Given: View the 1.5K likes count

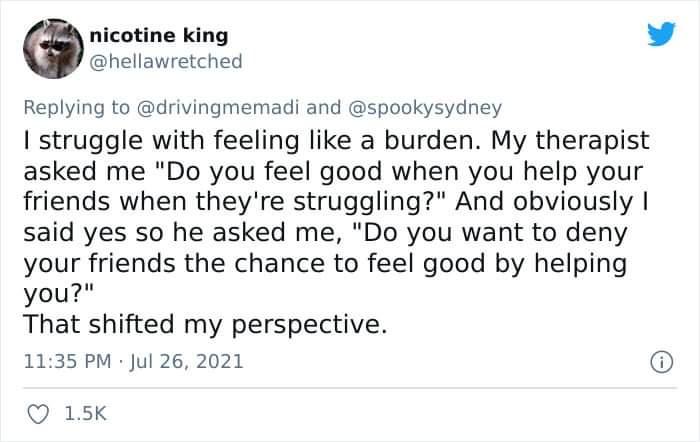Looking at the screenshot, I should click(x=84, y=410).
